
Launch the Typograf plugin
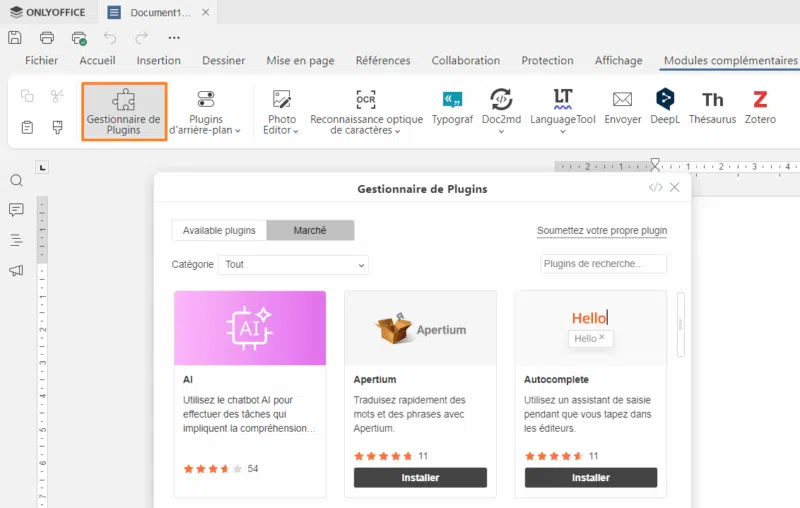point(453,106)
